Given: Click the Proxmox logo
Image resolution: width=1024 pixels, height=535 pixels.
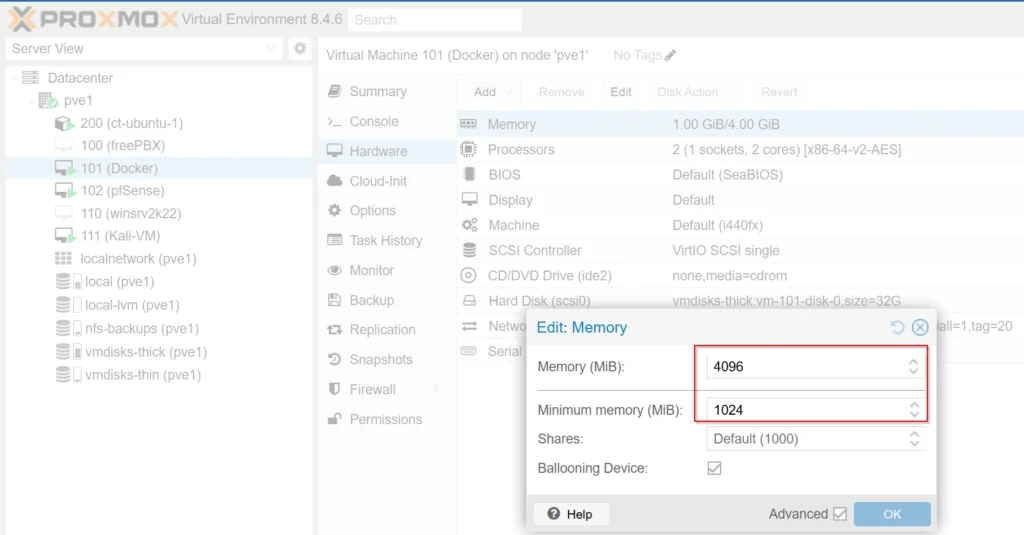Looking at the screenshot, I should [93, 19].
